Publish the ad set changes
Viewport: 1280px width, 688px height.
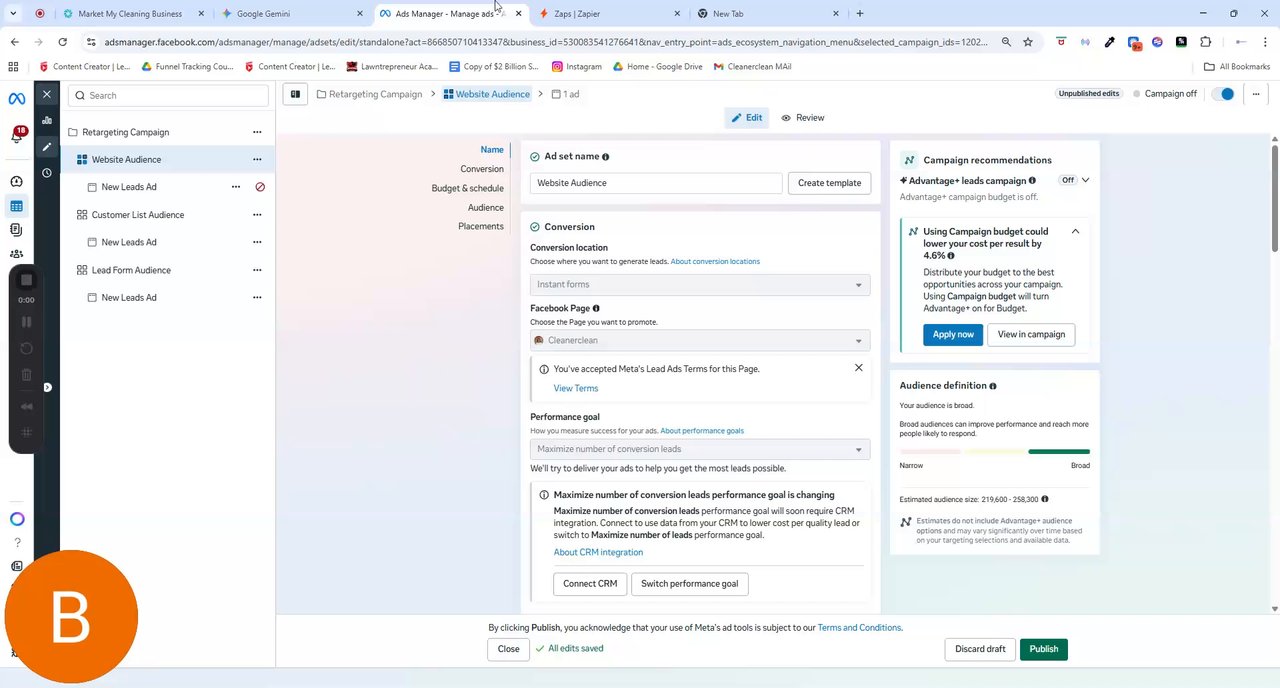(x=1043, y=649)
